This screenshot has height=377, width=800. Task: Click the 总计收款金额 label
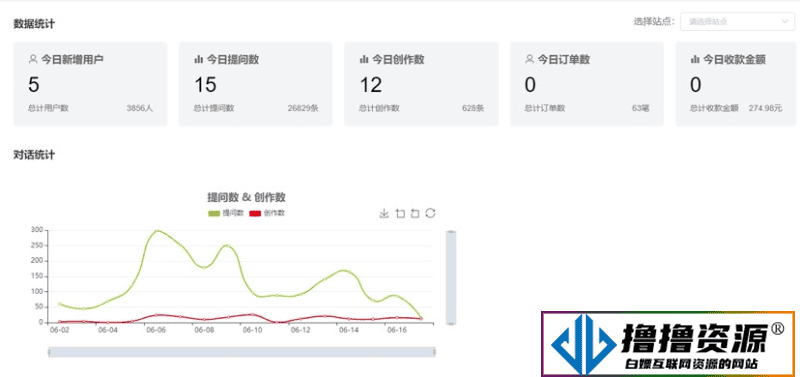(714, 108)
